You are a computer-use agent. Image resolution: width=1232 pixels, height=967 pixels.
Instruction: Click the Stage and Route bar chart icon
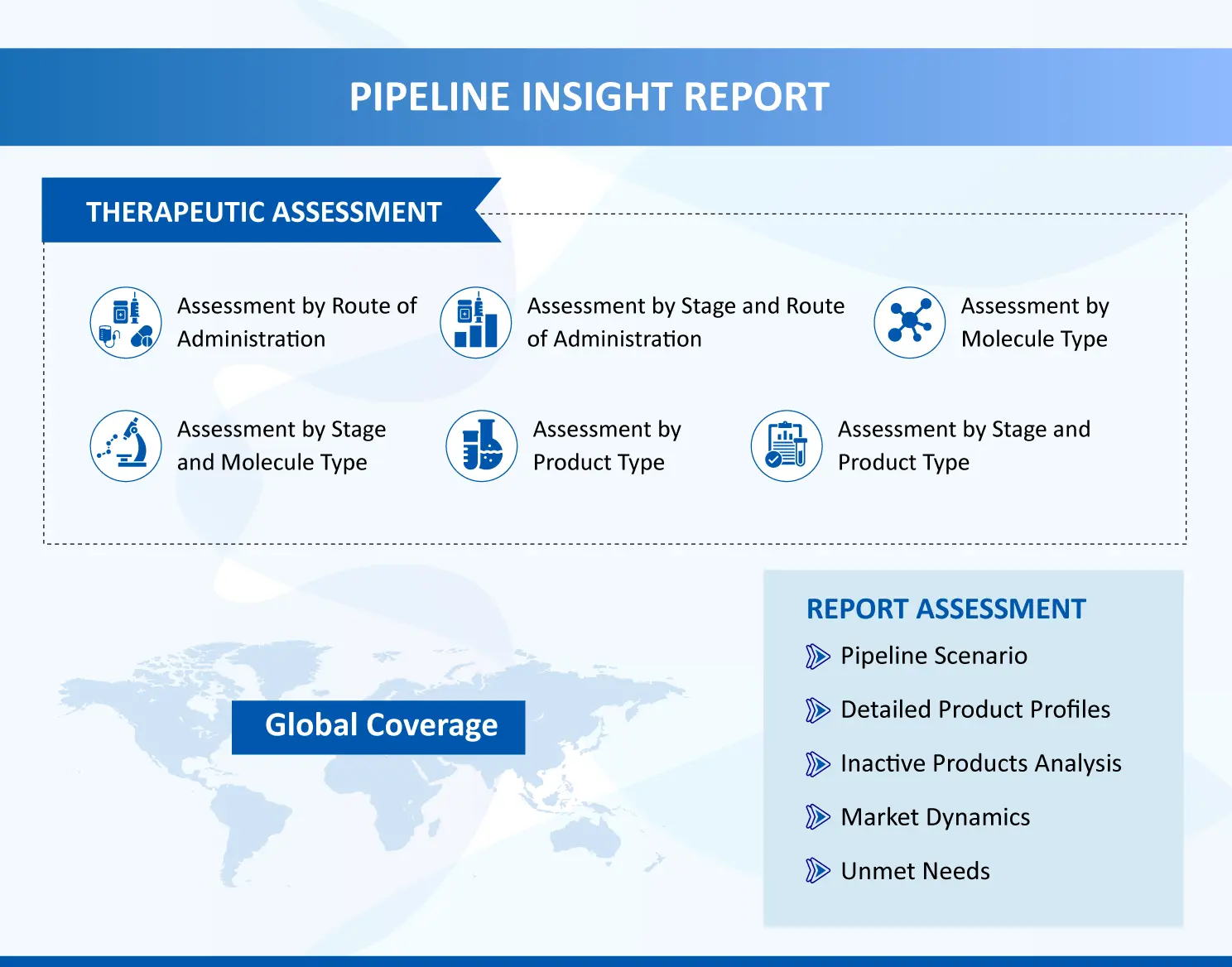[476, 323]
